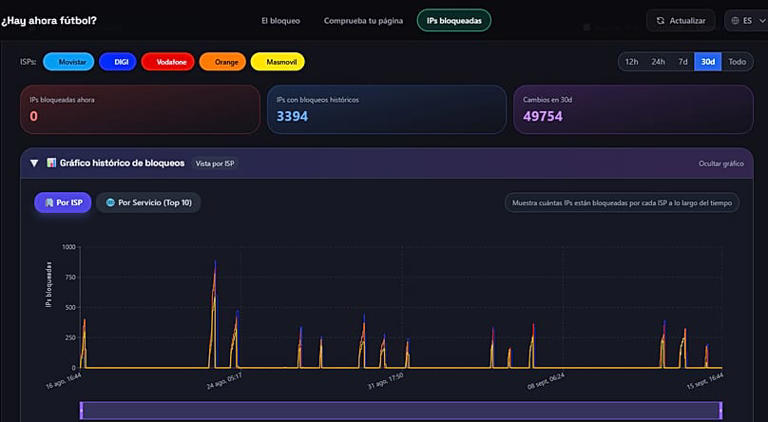Click the 08 sept. 06:24 axis label
Image resolution: width=768 pixels, height=422 pixels.
point(546,380)
